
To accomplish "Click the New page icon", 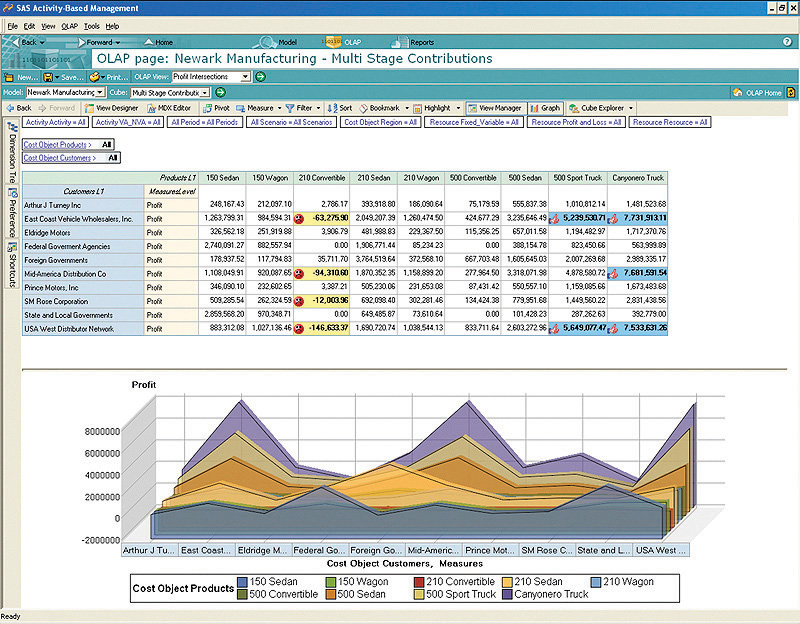I will pos(9,77).
